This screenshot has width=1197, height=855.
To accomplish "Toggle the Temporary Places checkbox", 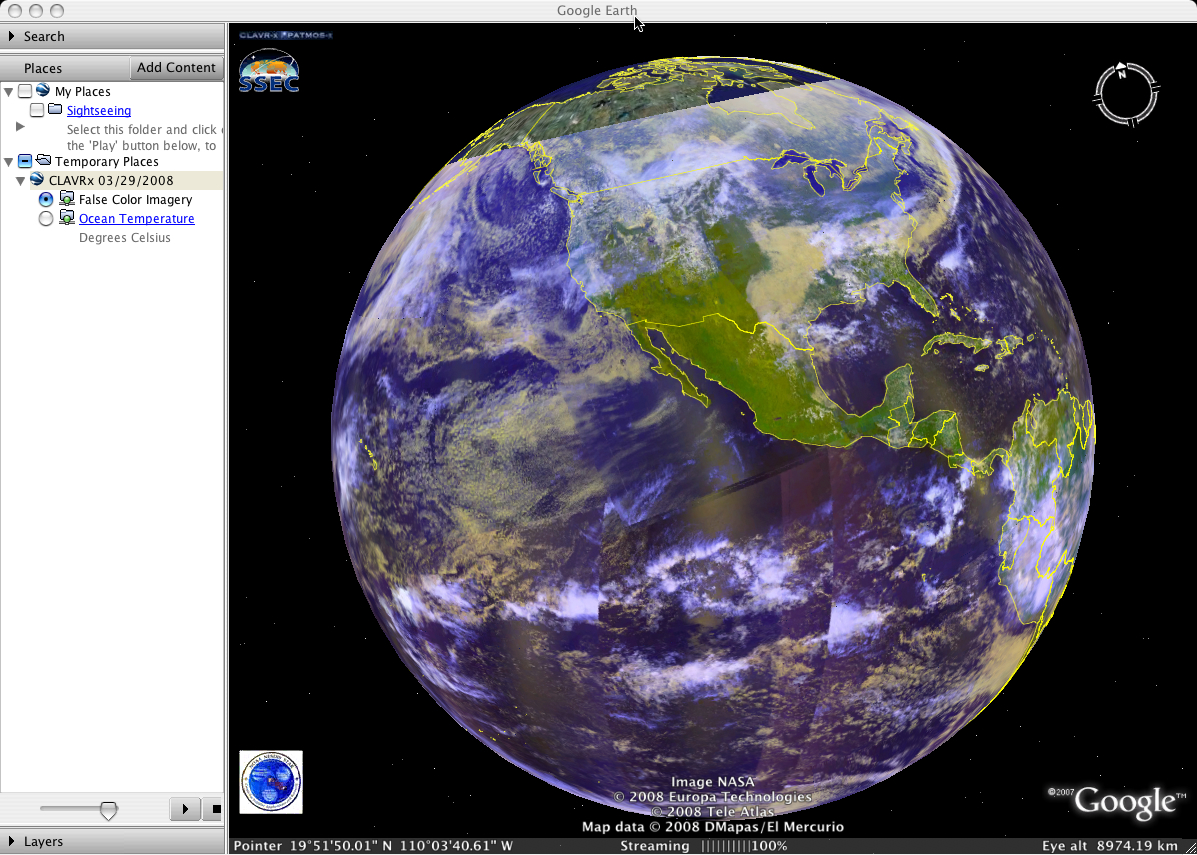I will [25, 161].
